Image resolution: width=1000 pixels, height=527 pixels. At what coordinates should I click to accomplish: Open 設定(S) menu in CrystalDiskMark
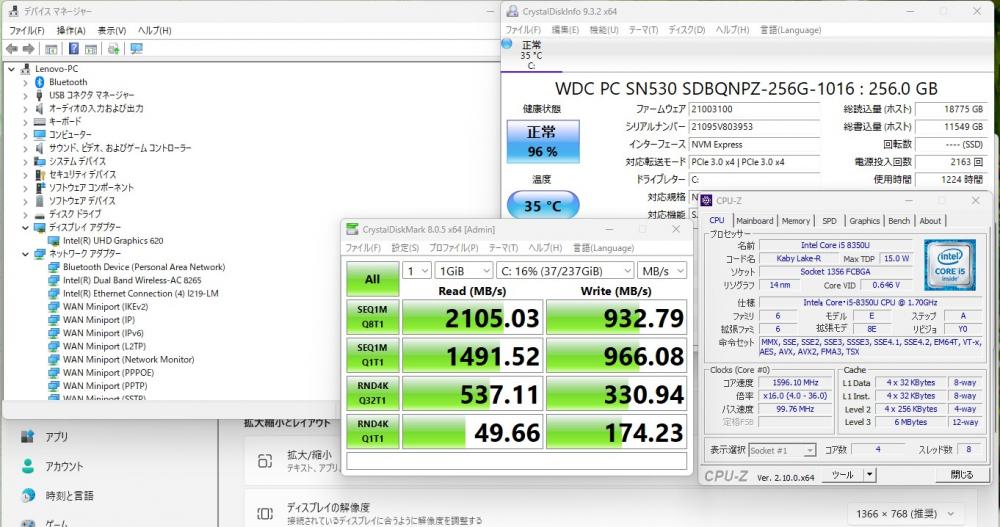405,248
